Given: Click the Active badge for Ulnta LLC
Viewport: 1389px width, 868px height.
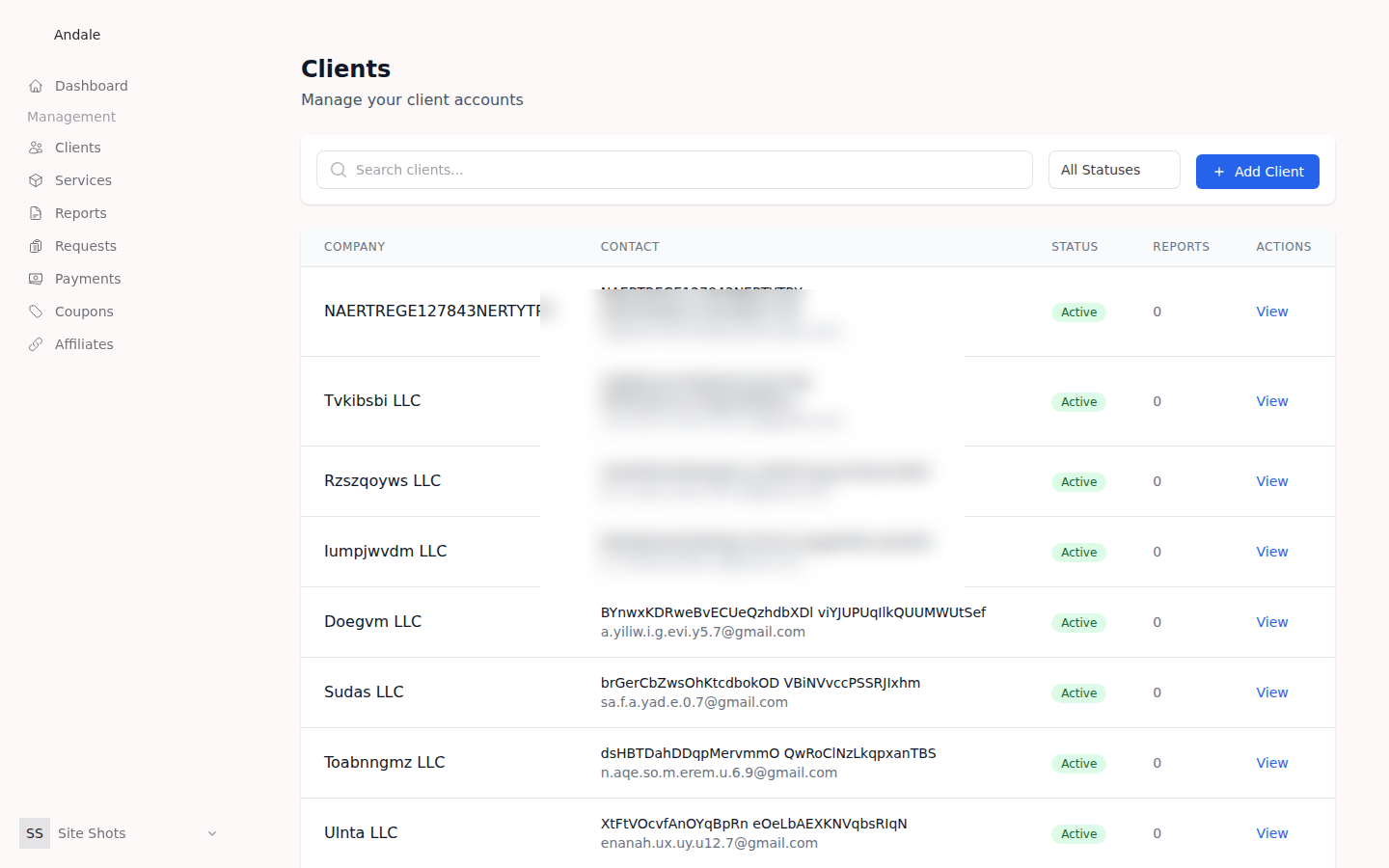Looking at the screenshot, I should point(1078,834).
